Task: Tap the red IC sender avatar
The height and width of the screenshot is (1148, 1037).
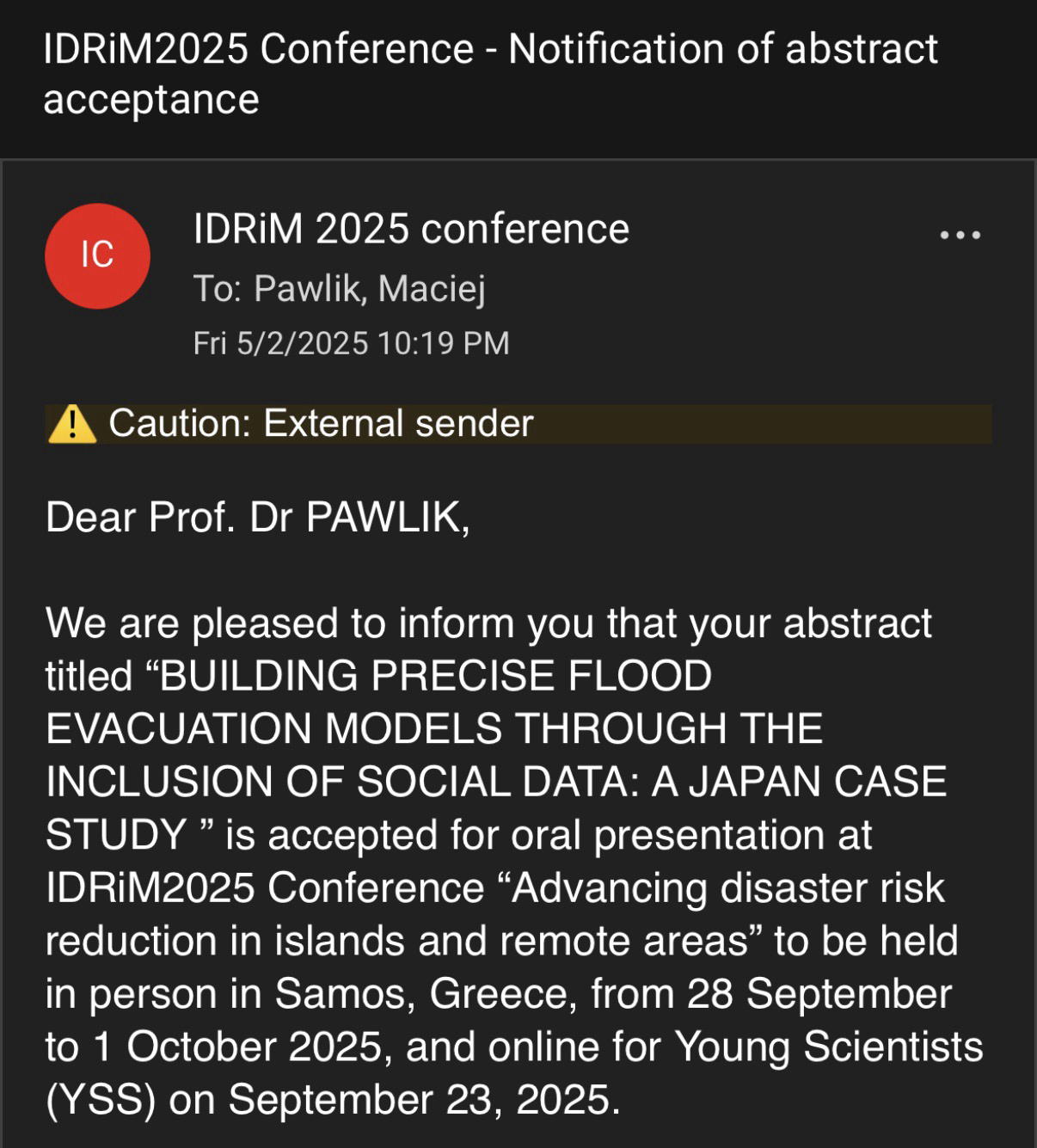Action: click(97, 255)
